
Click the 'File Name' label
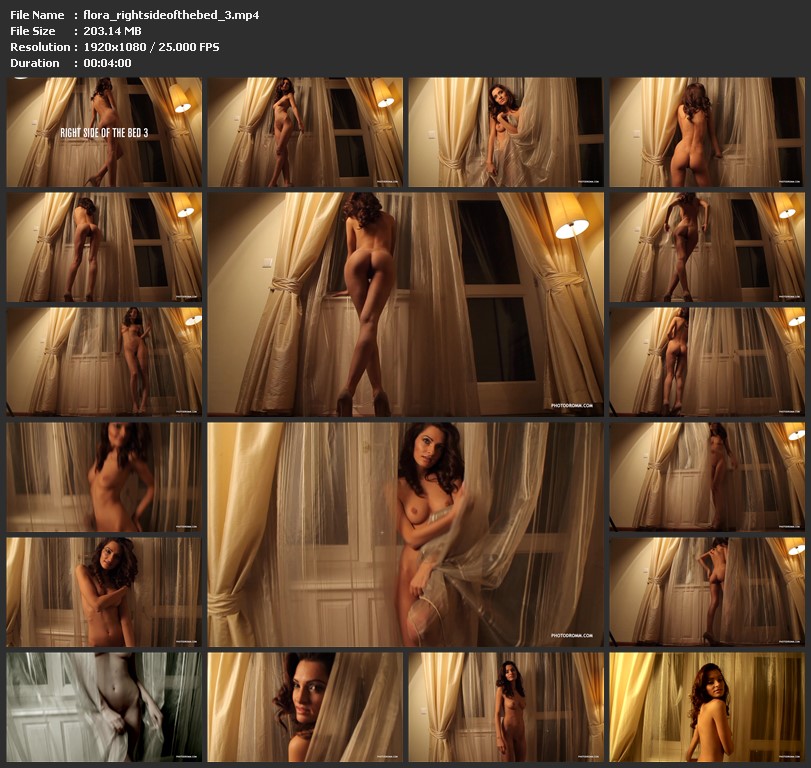pyautogui.click(x=37, y=15)
